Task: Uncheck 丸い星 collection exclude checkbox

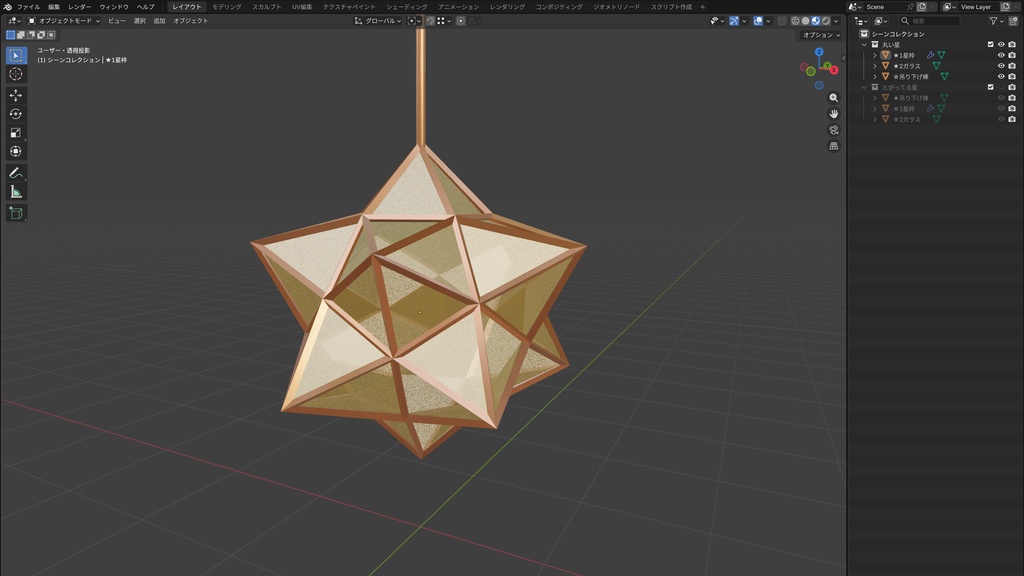Action: [x=991, y=44]
